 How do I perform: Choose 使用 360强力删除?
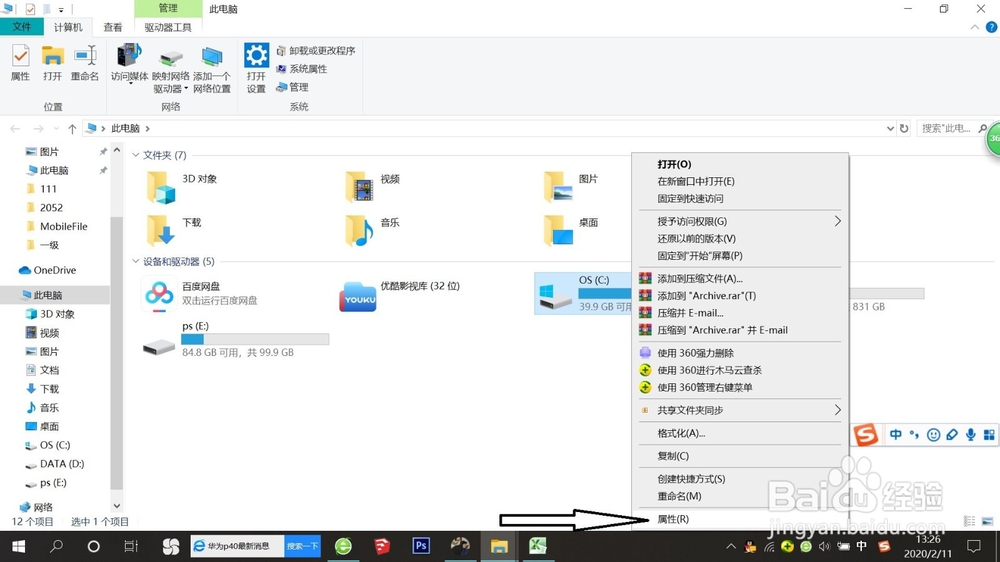pyautogui.click(x=740, y=353)
